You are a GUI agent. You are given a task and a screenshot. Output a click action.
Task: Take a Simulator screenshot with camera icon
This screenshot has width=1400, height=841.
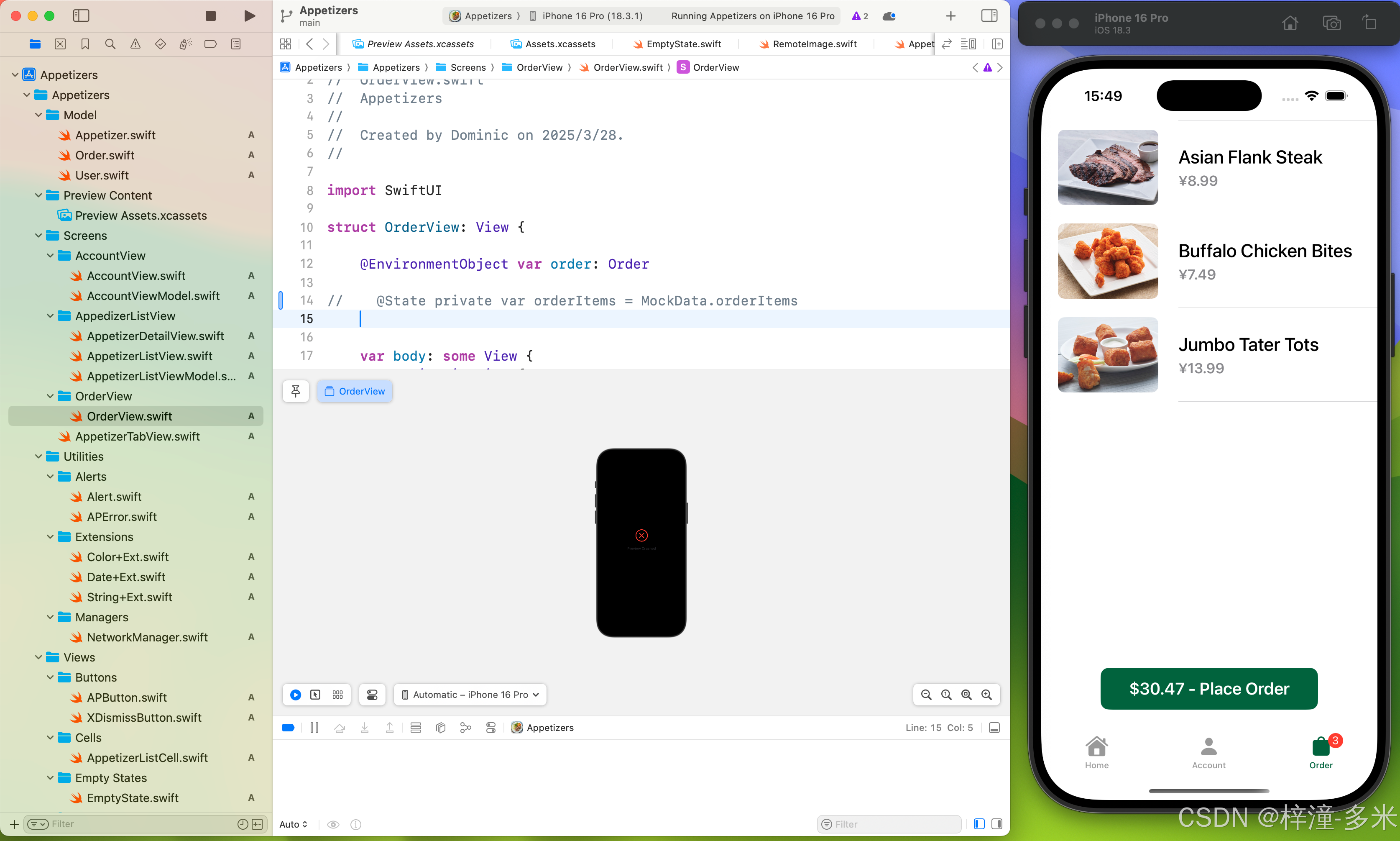click(1331, 23)
